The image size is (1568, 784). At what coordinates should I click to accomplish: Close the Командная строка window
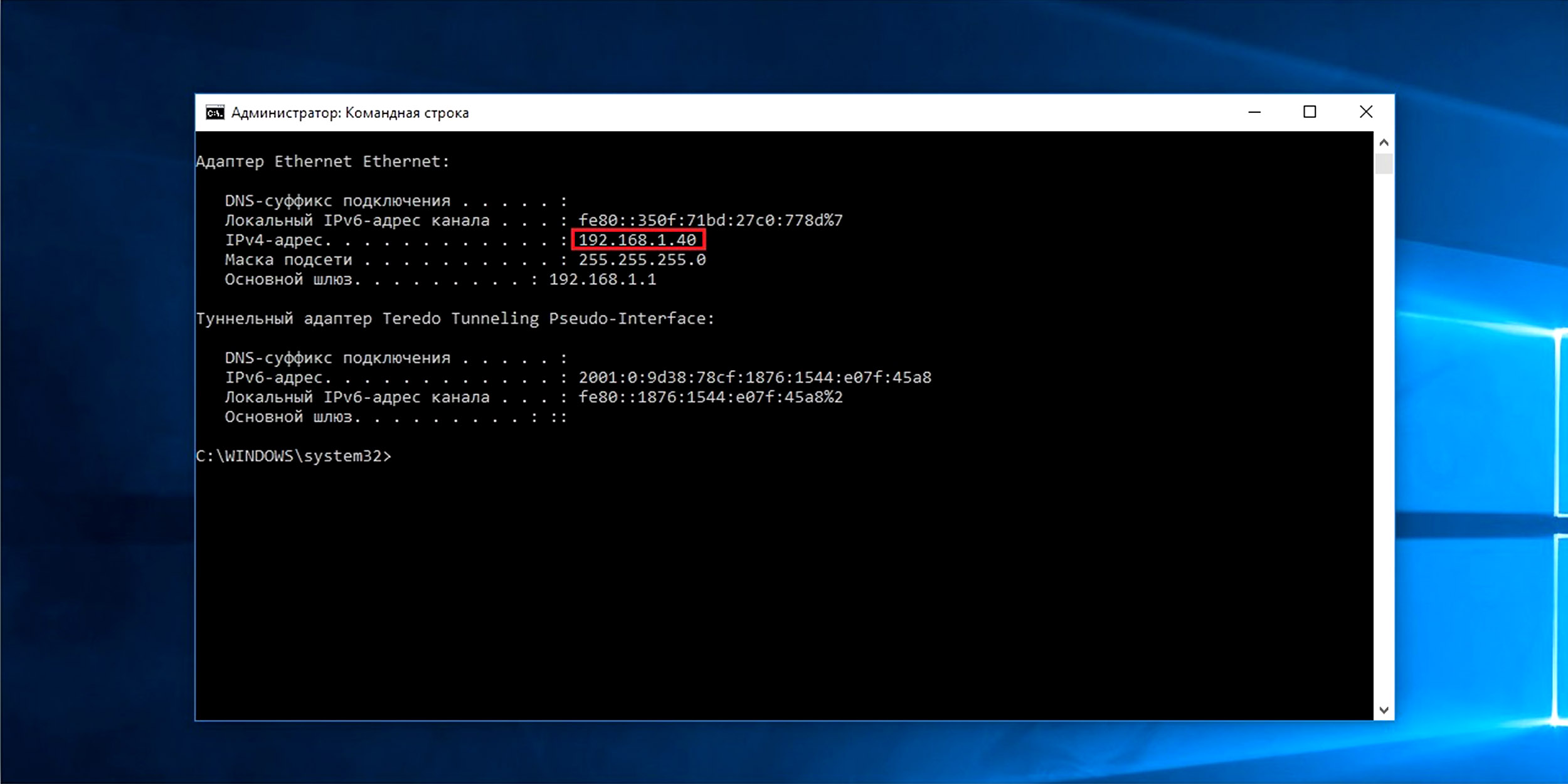[x=1365, y=112]
